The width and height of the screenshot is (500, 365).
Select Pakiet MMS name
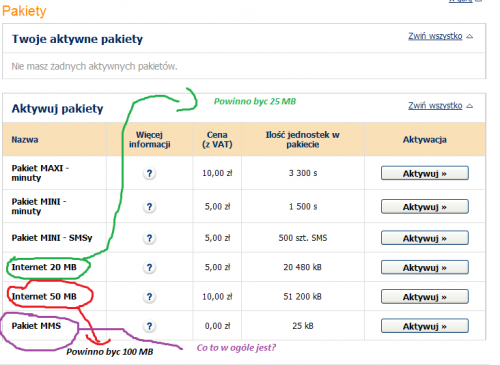(x=36, y=326)
